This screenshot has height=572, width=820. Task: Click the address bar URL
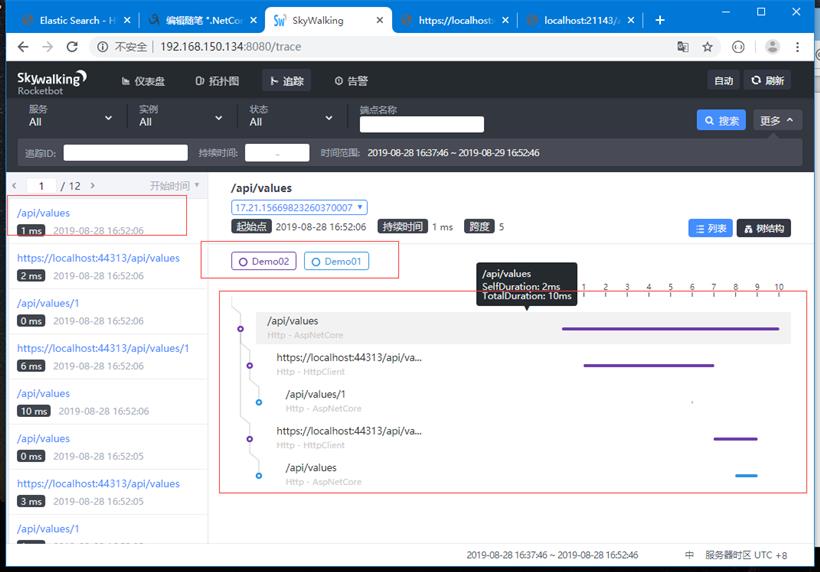[x=231, y=47]
